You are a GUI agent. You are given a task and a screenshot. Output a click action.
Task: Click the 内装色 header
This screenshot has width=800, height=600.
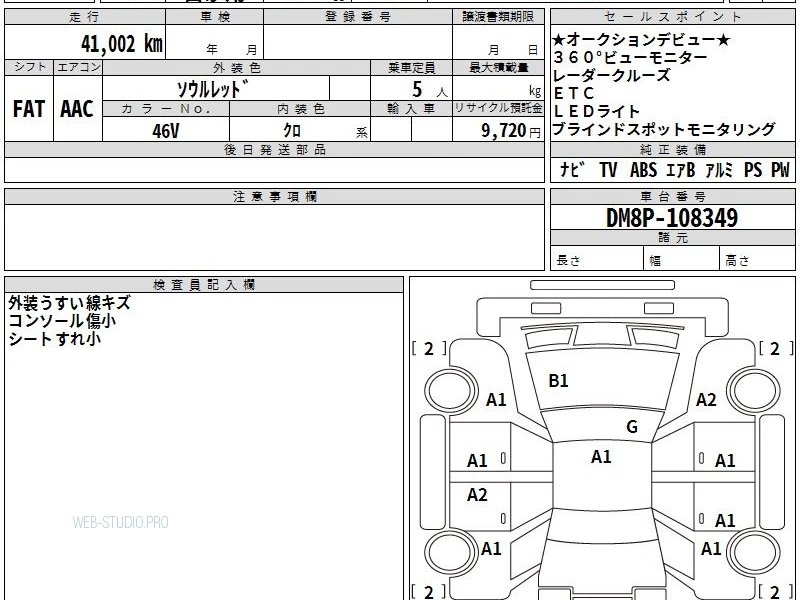301,109
